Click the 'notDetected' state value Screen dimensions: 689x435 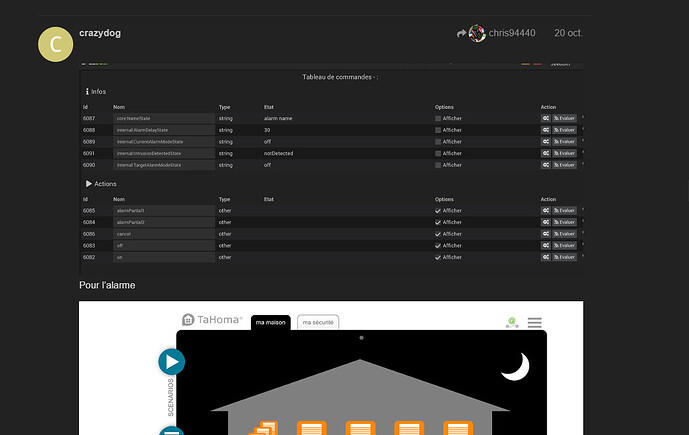[279, 153]
